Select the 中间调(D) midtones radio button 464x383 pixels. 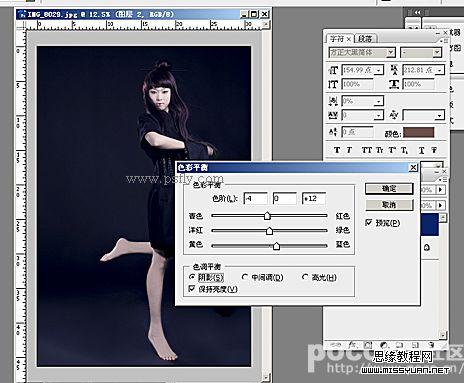click(x=245, y=277)
